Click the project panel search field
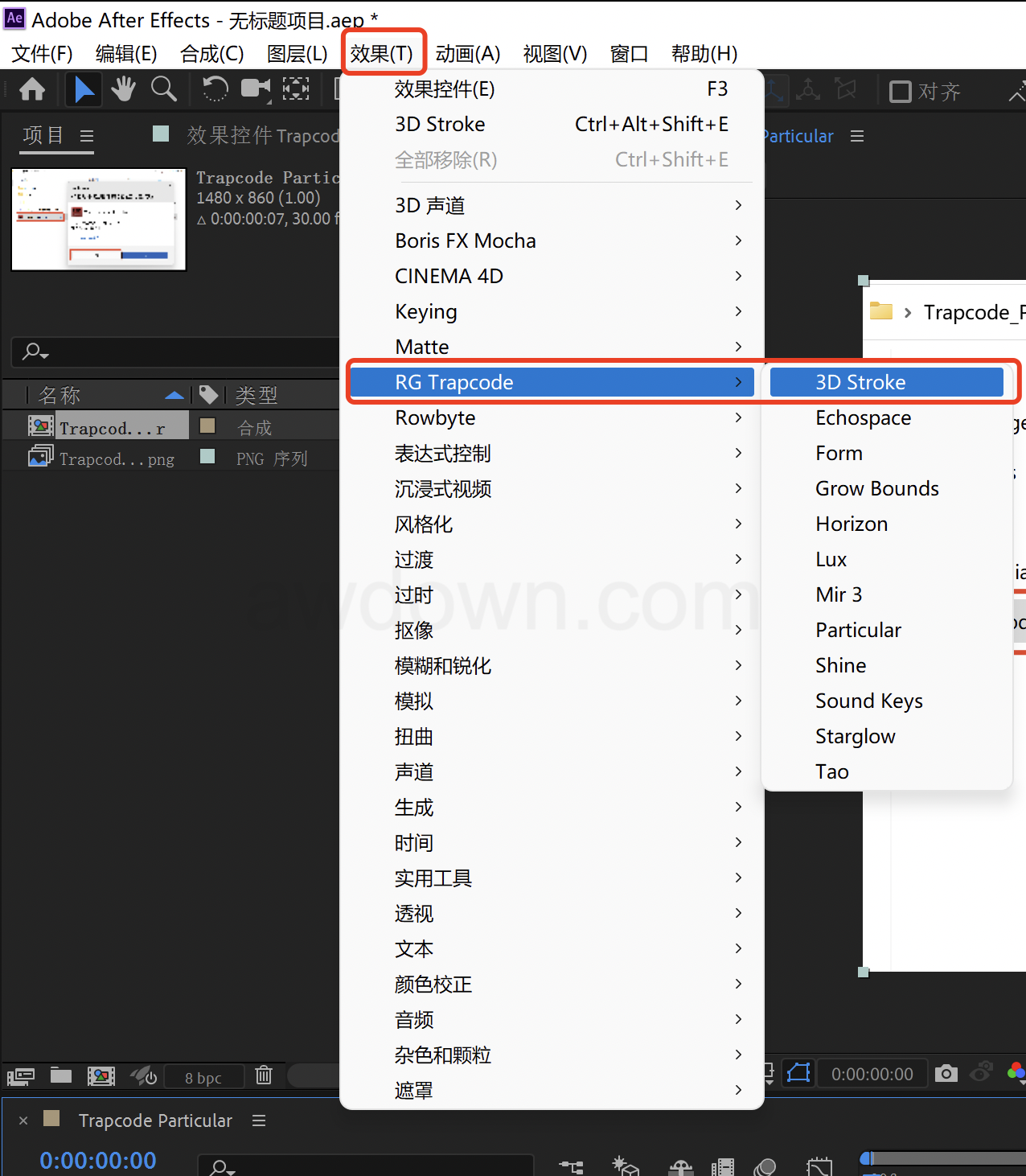The height and width of the screenshot is (1176, 1026). pyautogui.click(x=177, y=352)
